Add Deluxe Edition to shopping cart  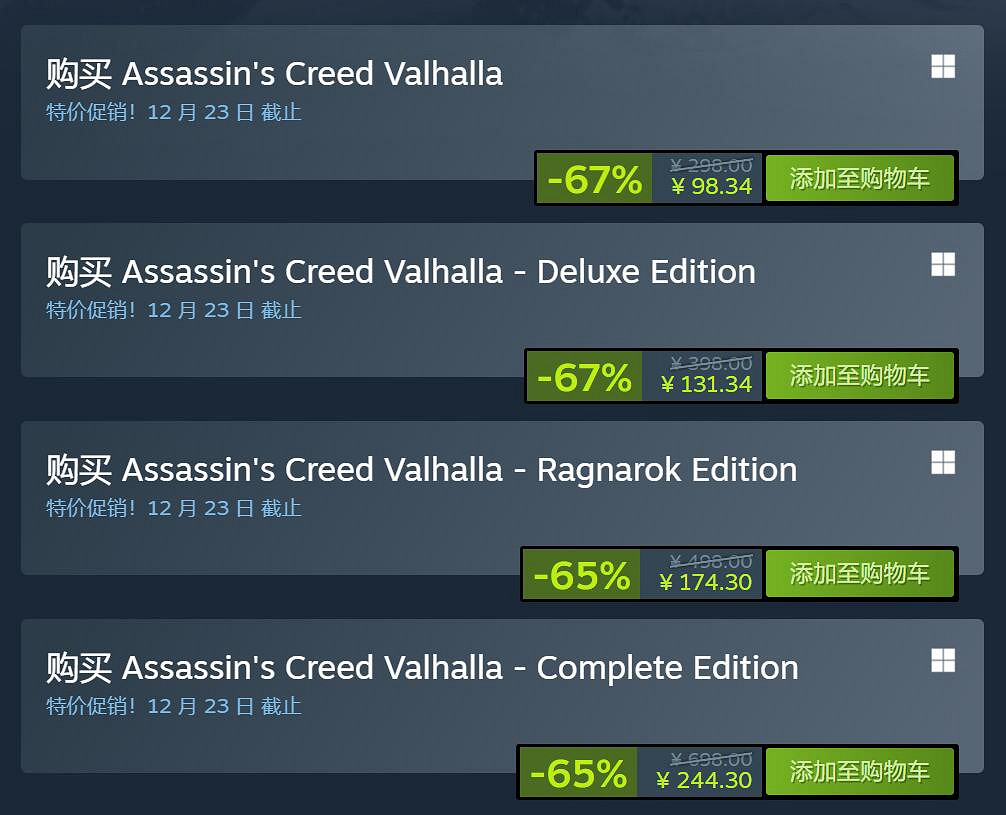click(859, 376)
